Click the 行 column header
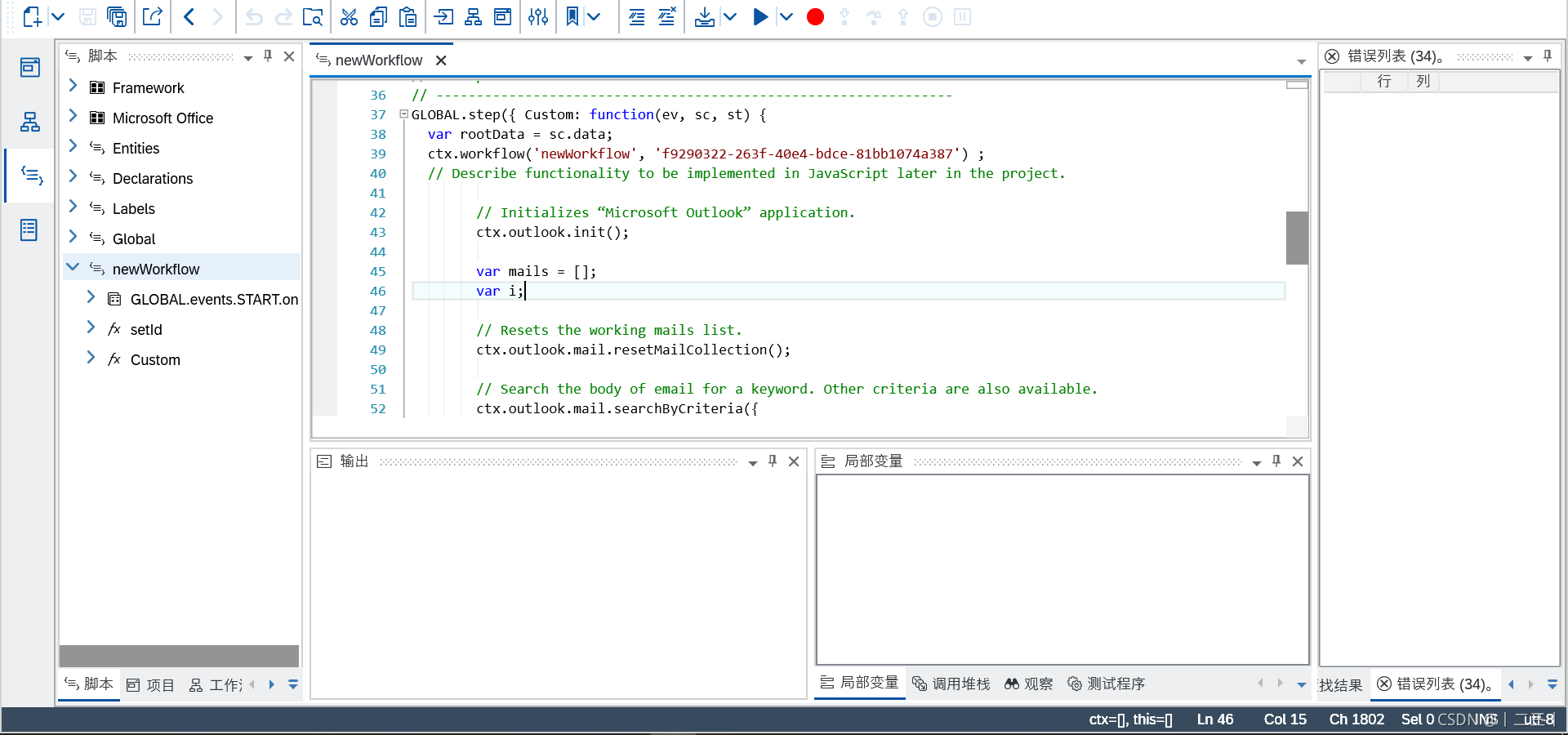The width and height of the screenshot is (1568, 735). click(1384, 81)
